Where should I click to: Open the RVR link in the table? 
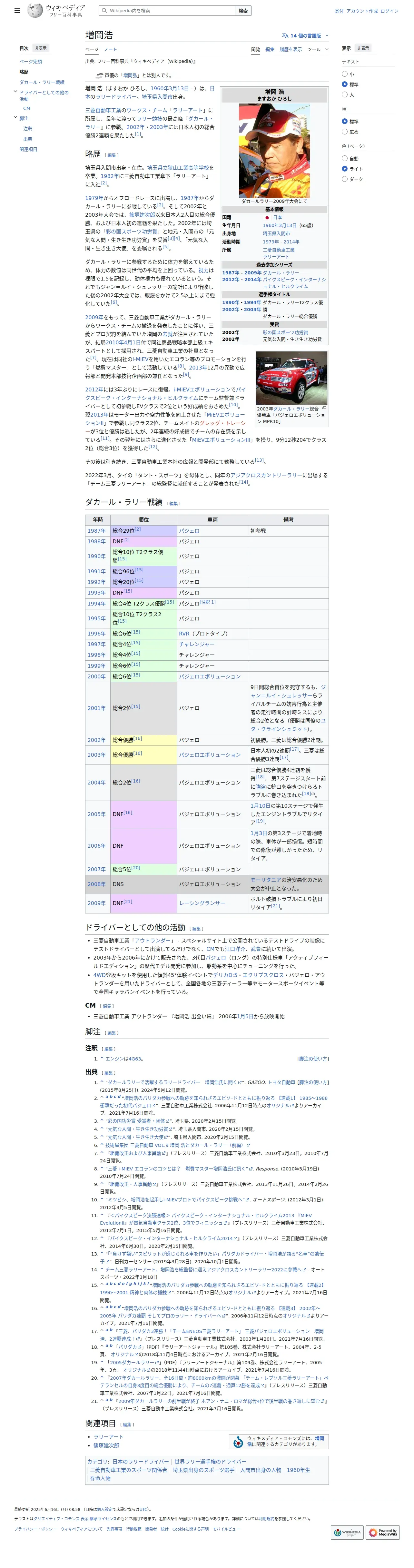(x=184, y=634)
